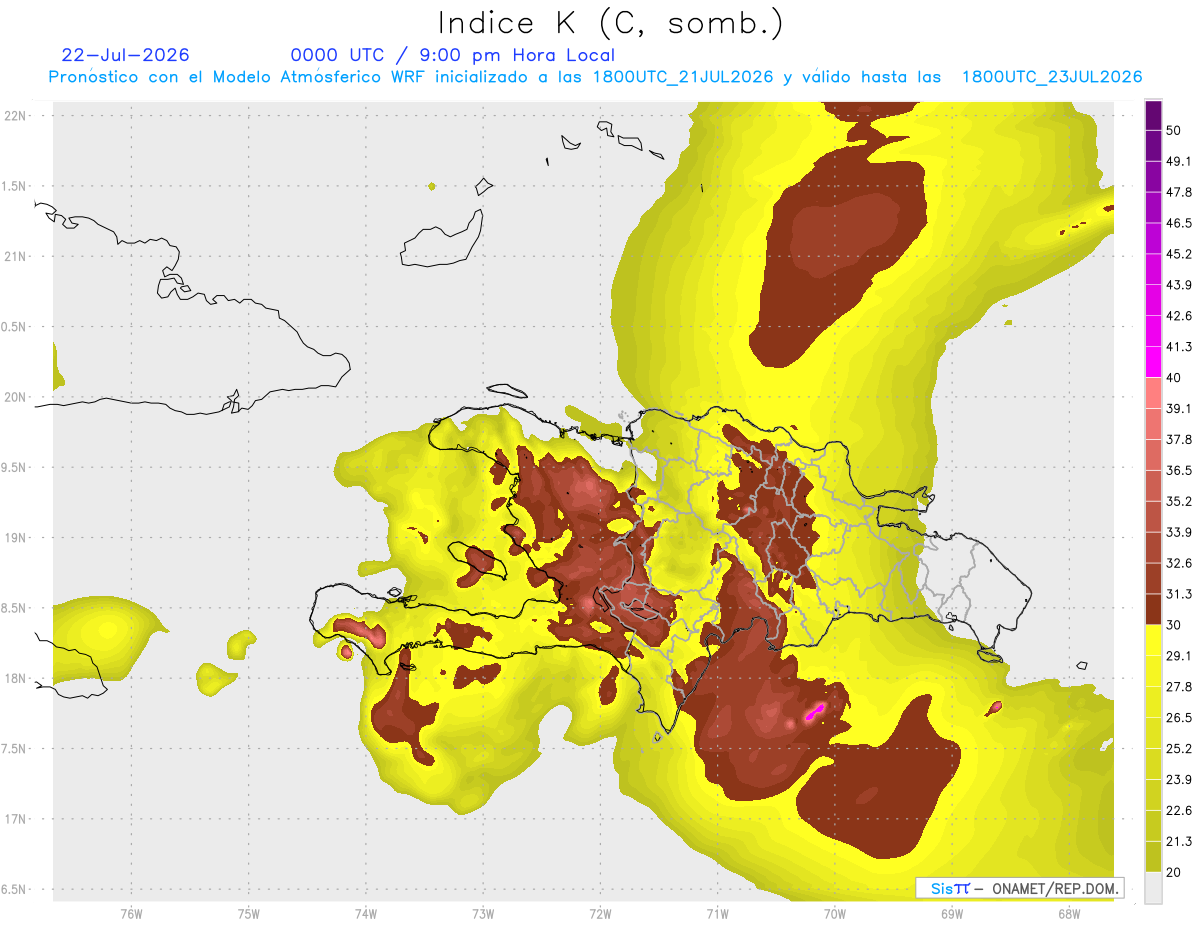Click the "21.3" colorbar label
Viewport: 1200px width, 927px height.
pos(1180,841)
